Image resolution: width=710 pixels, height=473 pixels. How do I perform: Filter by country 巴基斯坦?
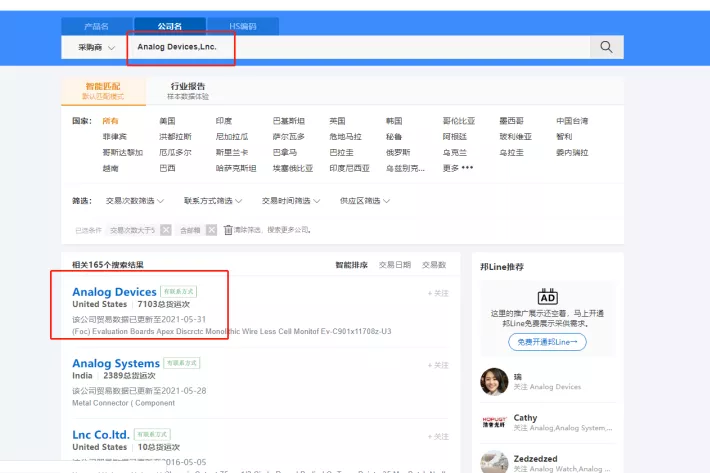(288, 121)
